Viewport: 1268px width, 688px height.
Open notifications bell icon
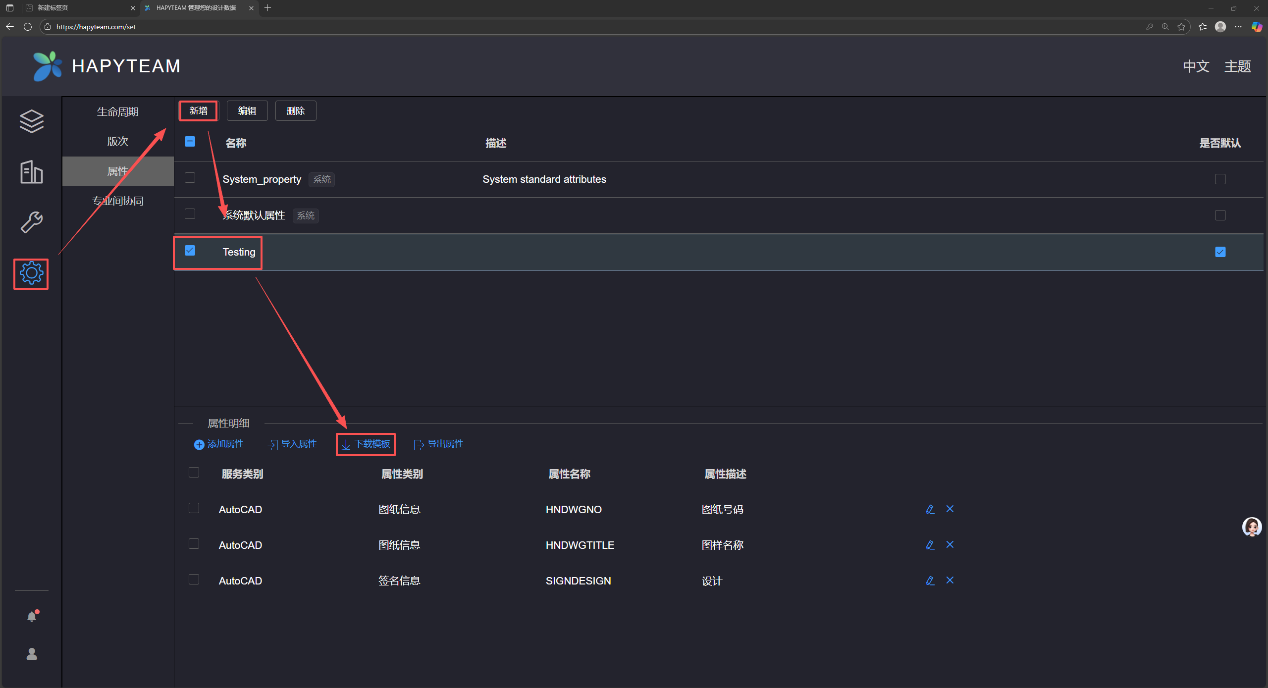[x=31, y=617]
